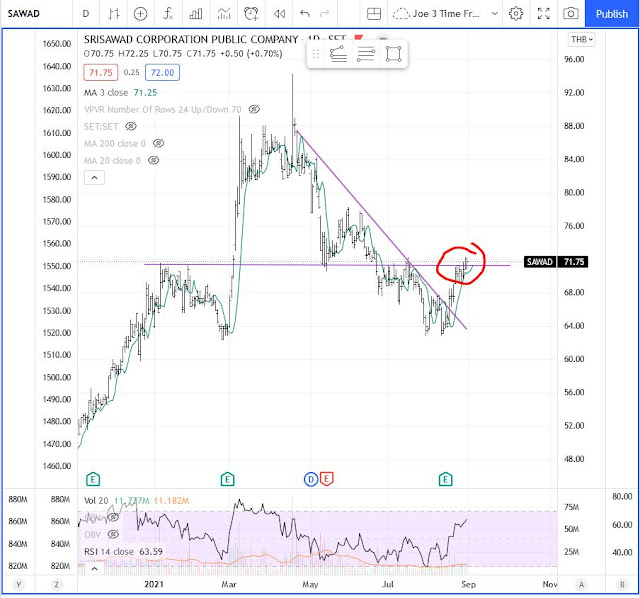Create an alert with alarm clock icon
640x598 pixels.
coord(251,13)
